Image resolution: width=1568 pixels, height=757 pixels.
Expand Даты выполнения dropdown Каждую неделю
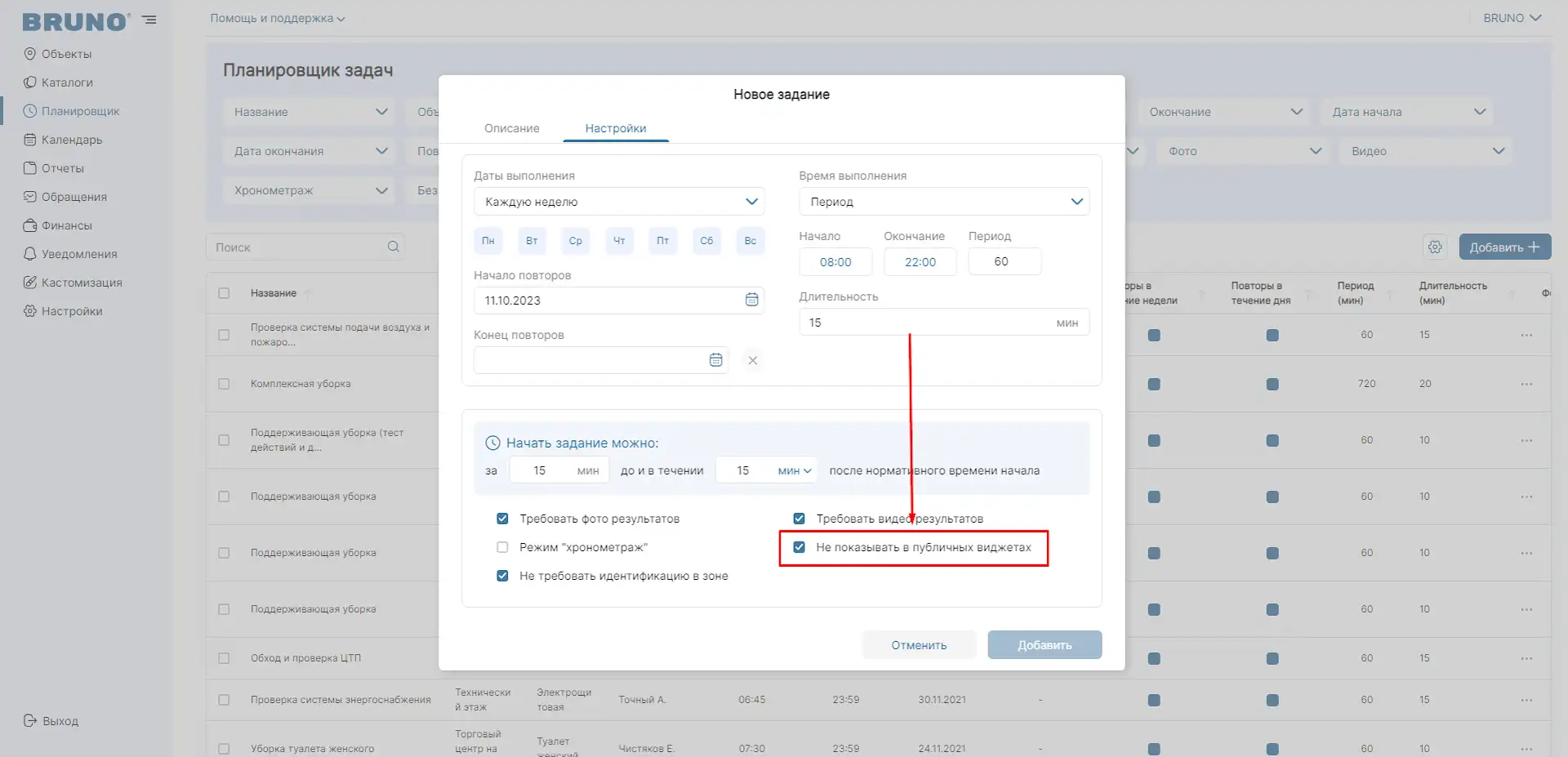tap(619, 202)
